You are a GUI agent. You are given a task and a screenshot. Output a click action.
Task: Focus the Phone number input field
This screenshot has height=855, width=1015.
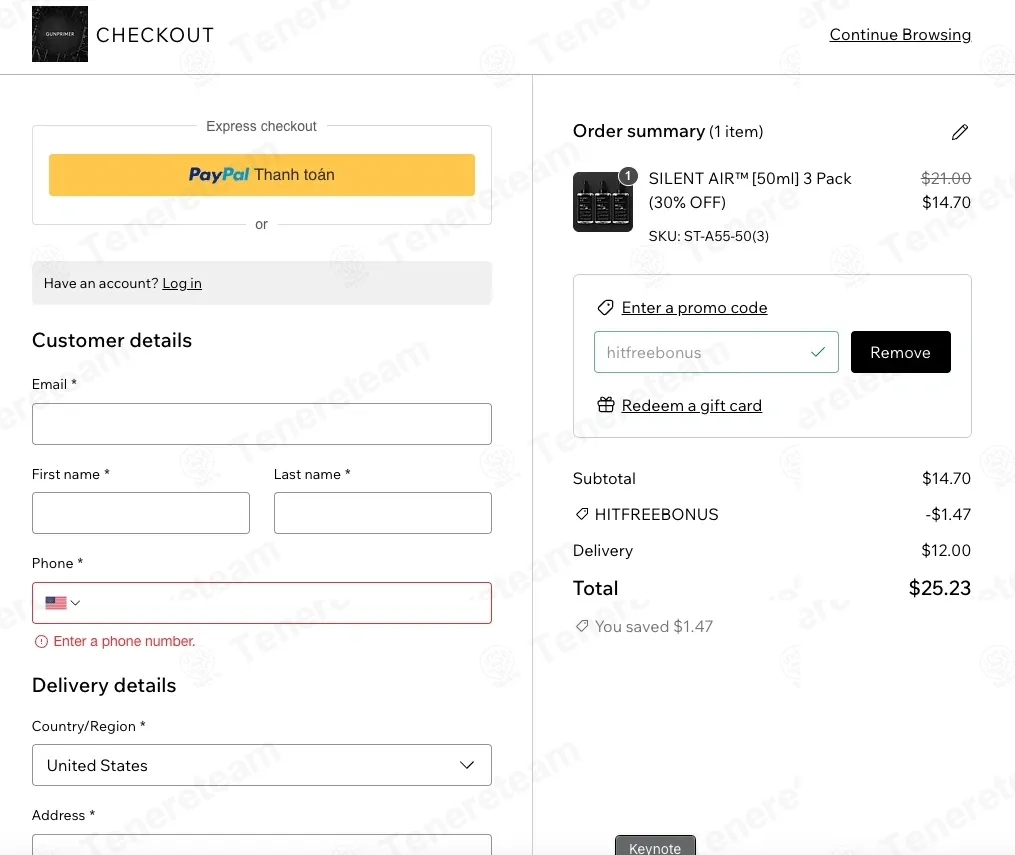click(x=262, y=603)
